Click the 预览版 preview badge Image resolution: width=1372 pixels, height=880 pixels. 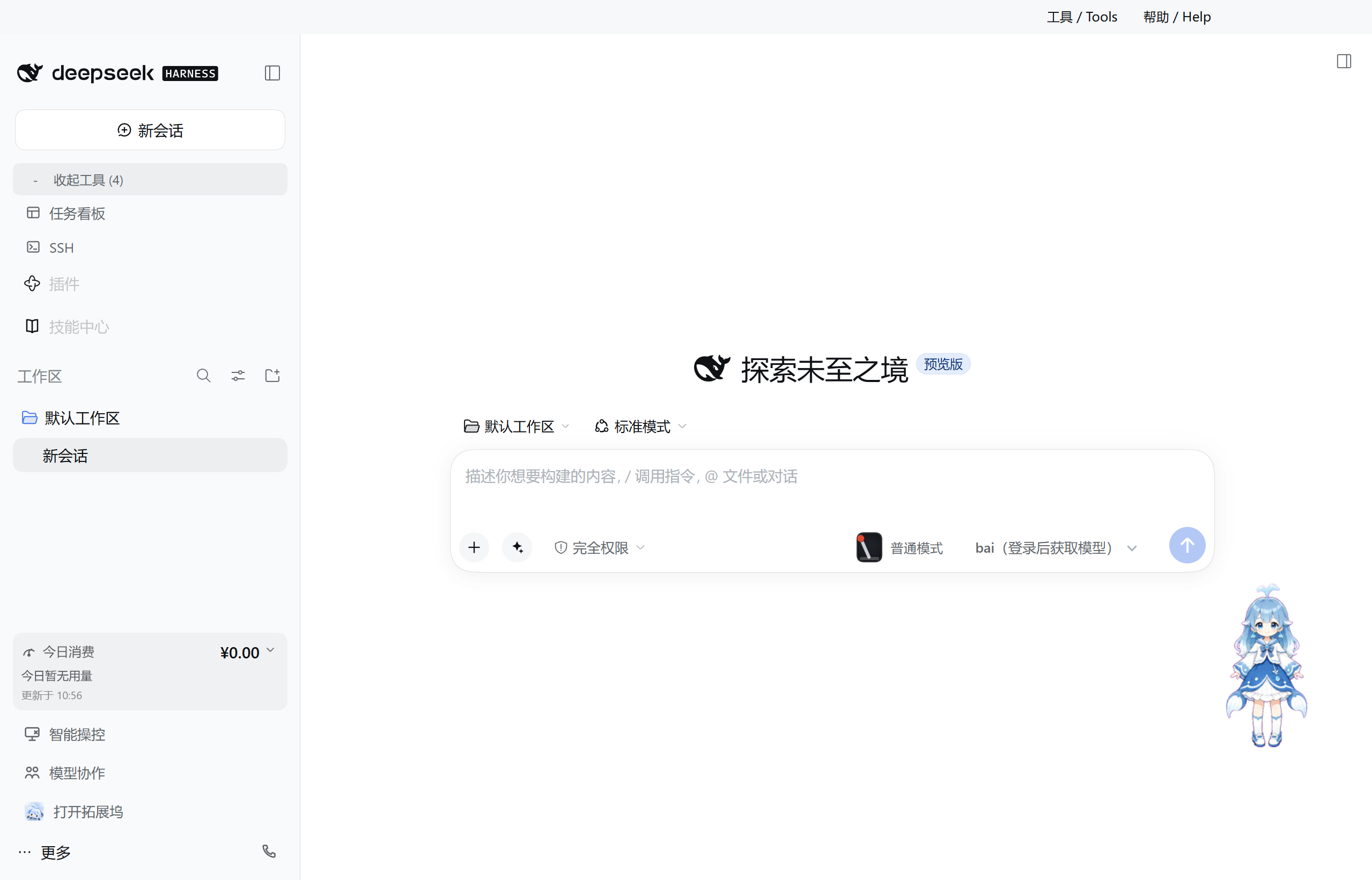pos(943,364)
